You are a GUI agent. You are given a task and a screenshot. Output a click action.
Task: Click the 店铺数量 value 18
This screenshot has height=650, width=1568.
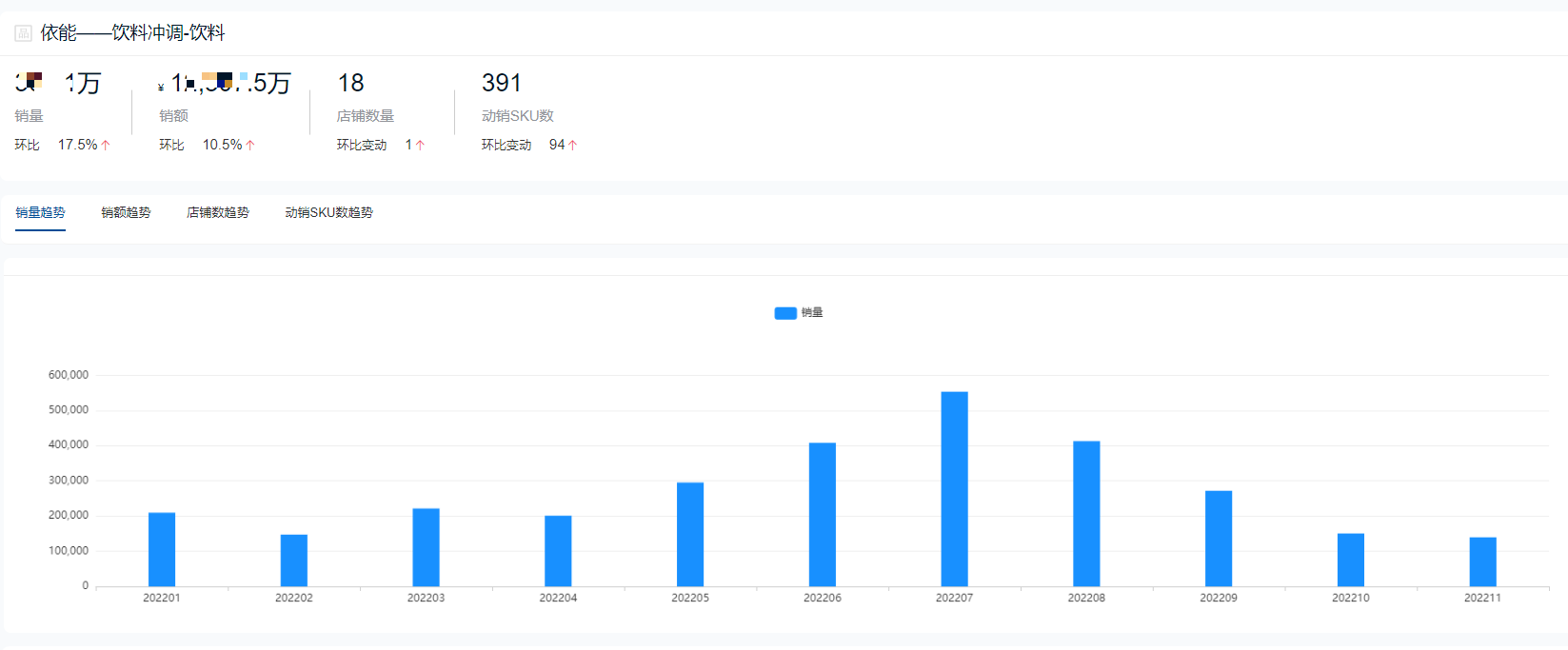coord(351,83)
